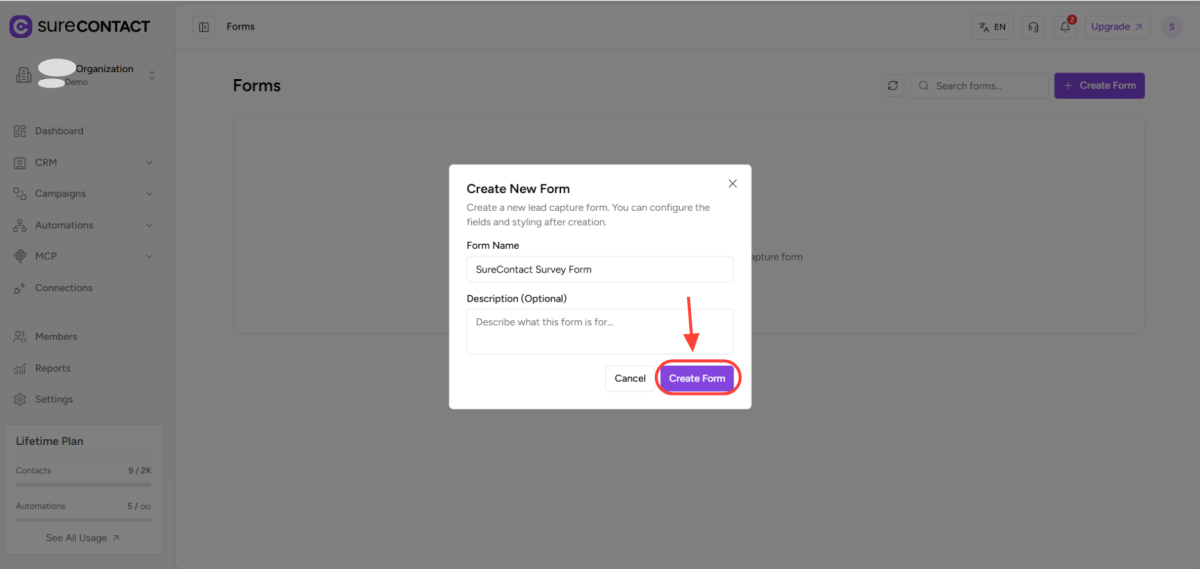Expand the Automations submenu chevron

pyautogui.click(x=149, y=225)
